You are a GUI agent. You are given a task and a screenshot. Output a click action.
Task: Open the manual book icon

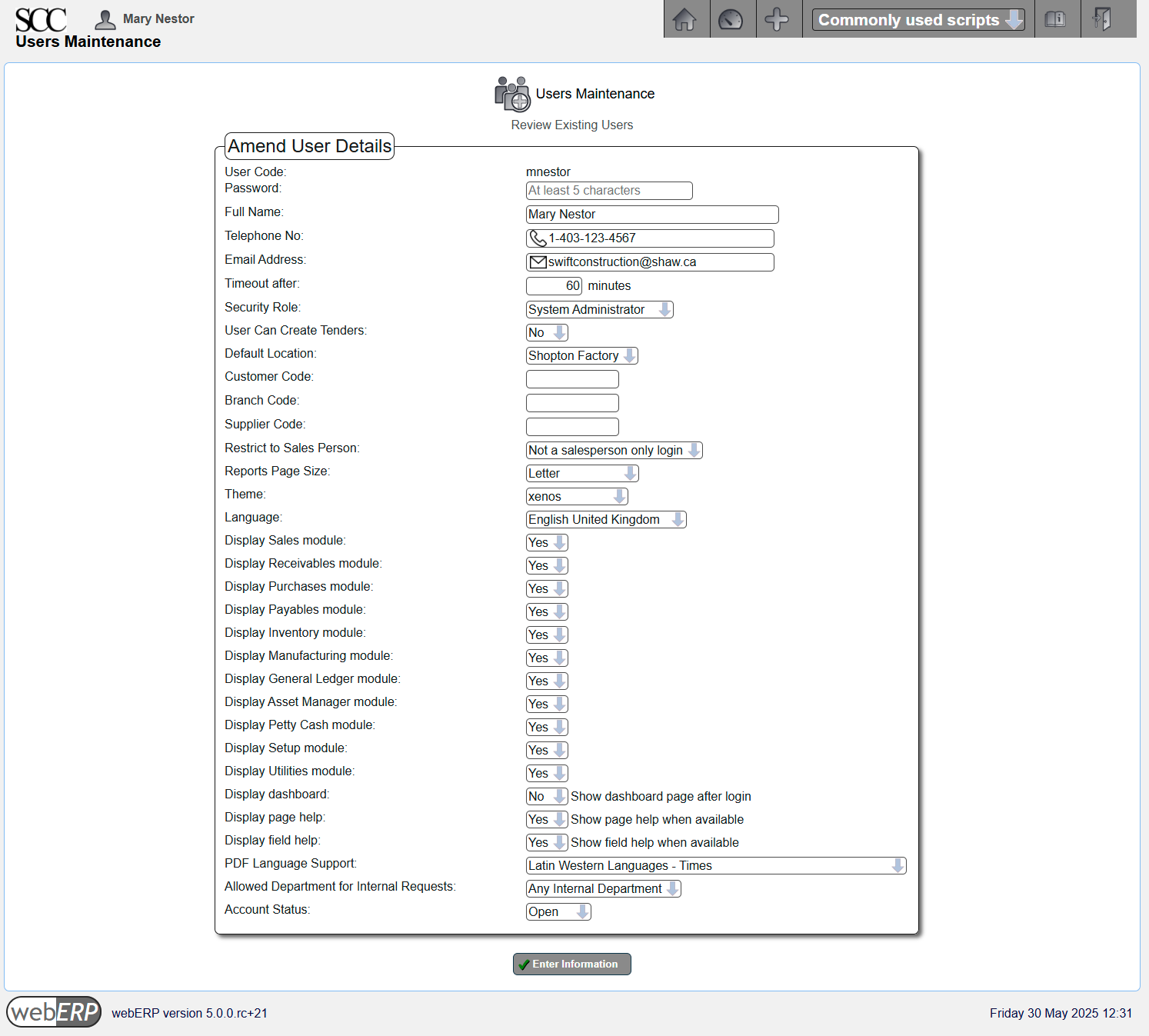pos(1055,19)
